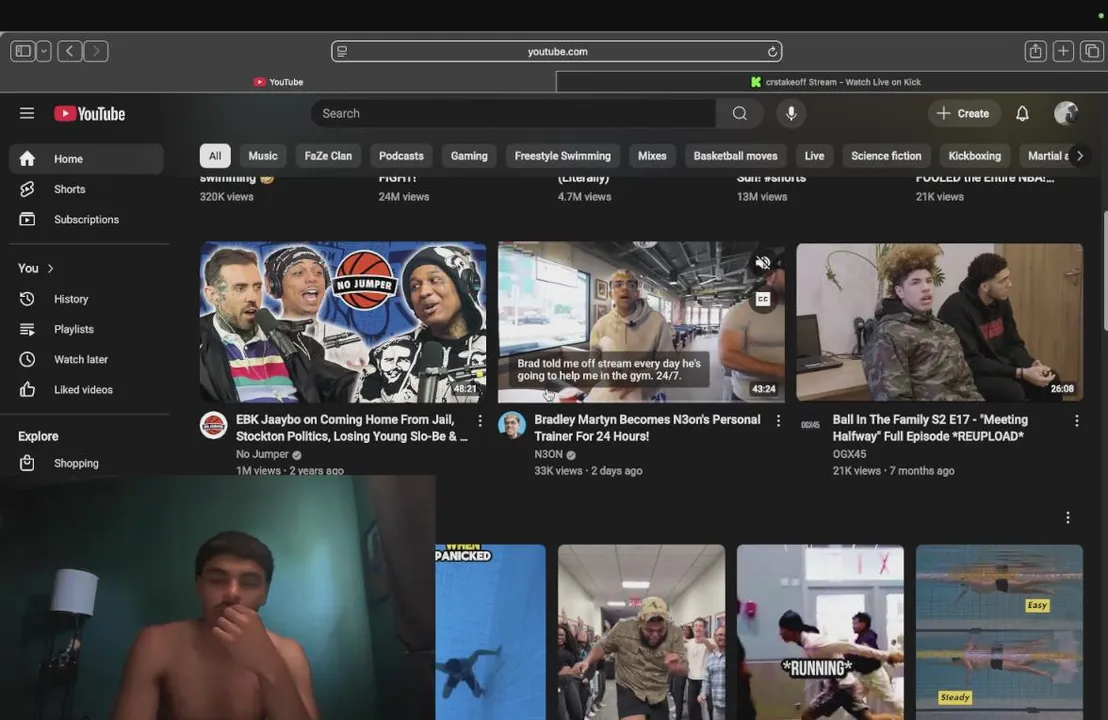Select the Gaming filter chip
Image resolution: width=1108 pixels, height=720 pixels.
pos(469,156)
